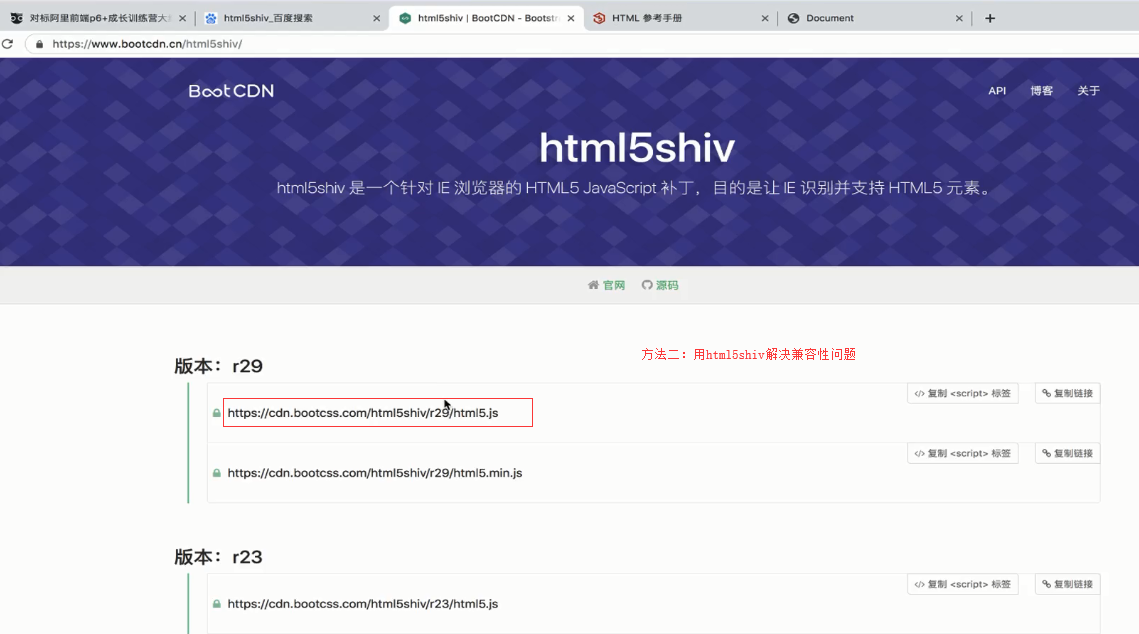The height and width of the screenshot is (634, 1139).
Task: Switch to the html5shiv_百度搜索 tab
Action: [x=292, y=18]
